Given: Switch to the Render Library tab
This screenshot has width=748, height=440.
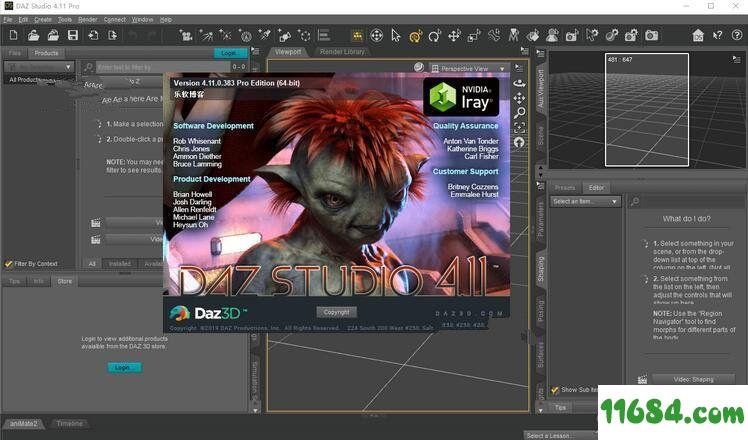Looking at the screenshot, I should (342, 52).
